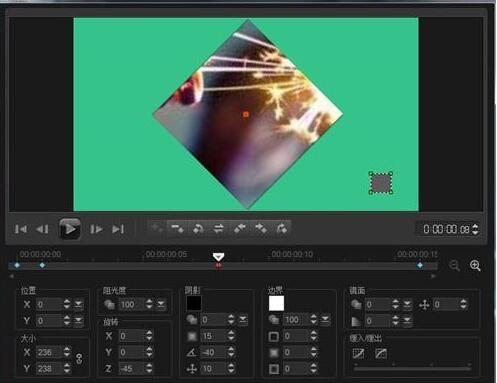Click the rotation Z input field
Image resolution: width=497 pixels, height=383 pixels.
coord(131,369)
